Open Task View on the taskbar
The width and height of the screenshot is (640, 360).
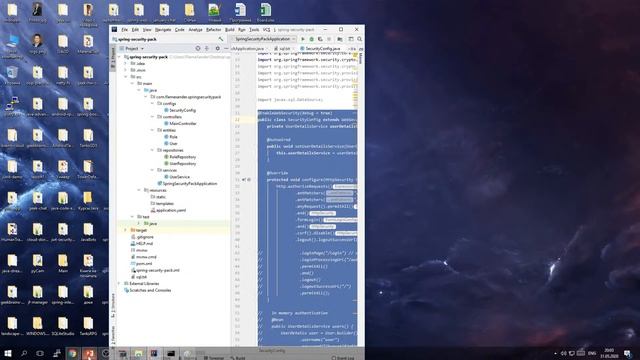pos(40,353)
